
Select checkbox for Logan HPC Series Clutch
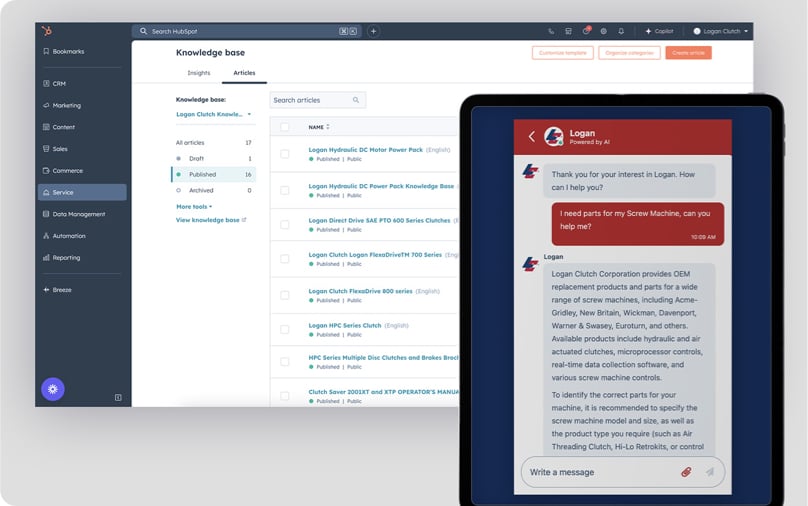[285, 330]
